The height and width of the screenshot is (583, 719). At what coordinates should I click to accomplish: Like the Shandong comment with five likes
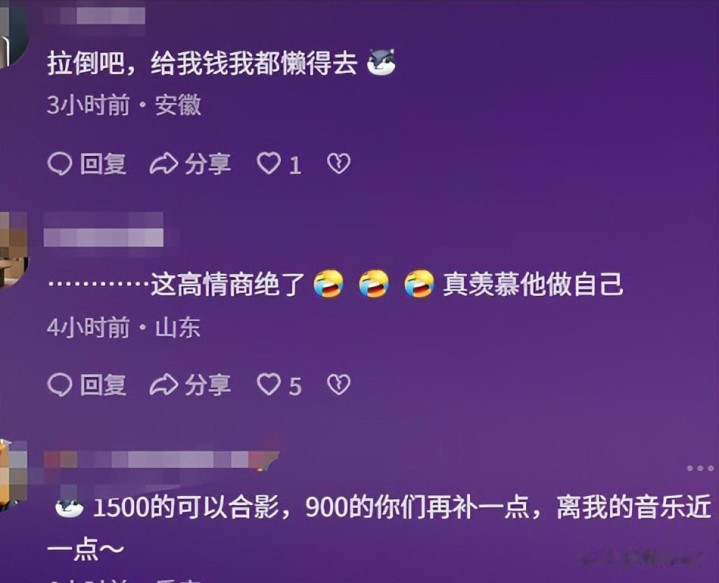[x=268, y=384]
